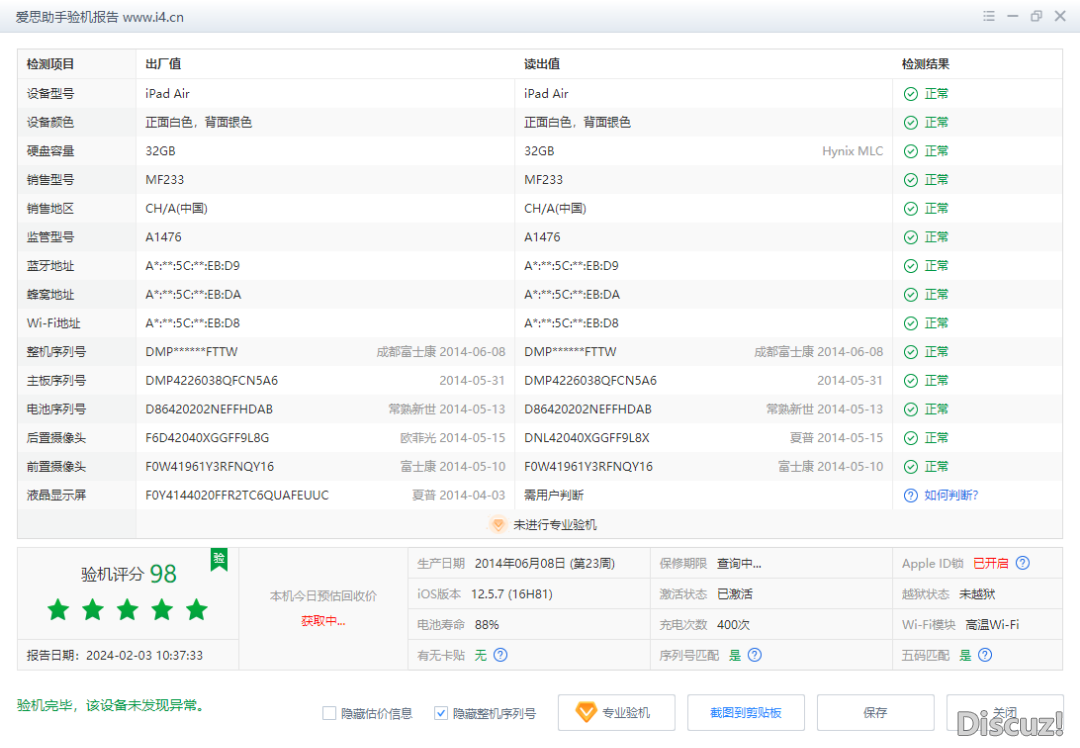Click the question mark icon in 液晶显示屏 row
The width and height of the screenshot is (1080, 748).
tap(911, 495)
